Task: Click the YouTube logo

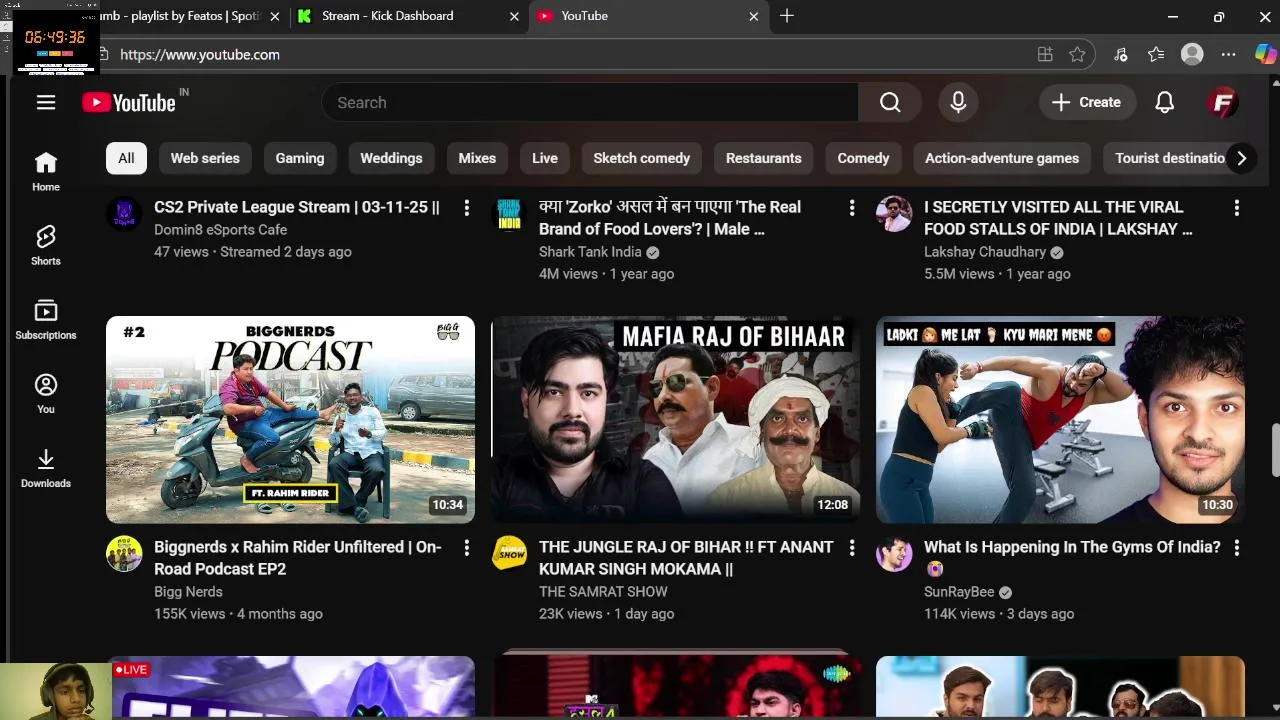Action: tap(129, 102)
